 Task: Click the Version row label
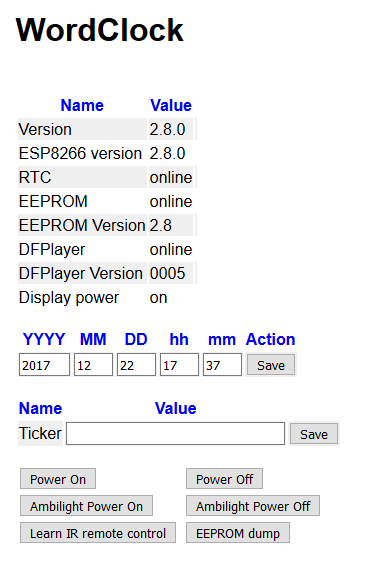[45, 129]
